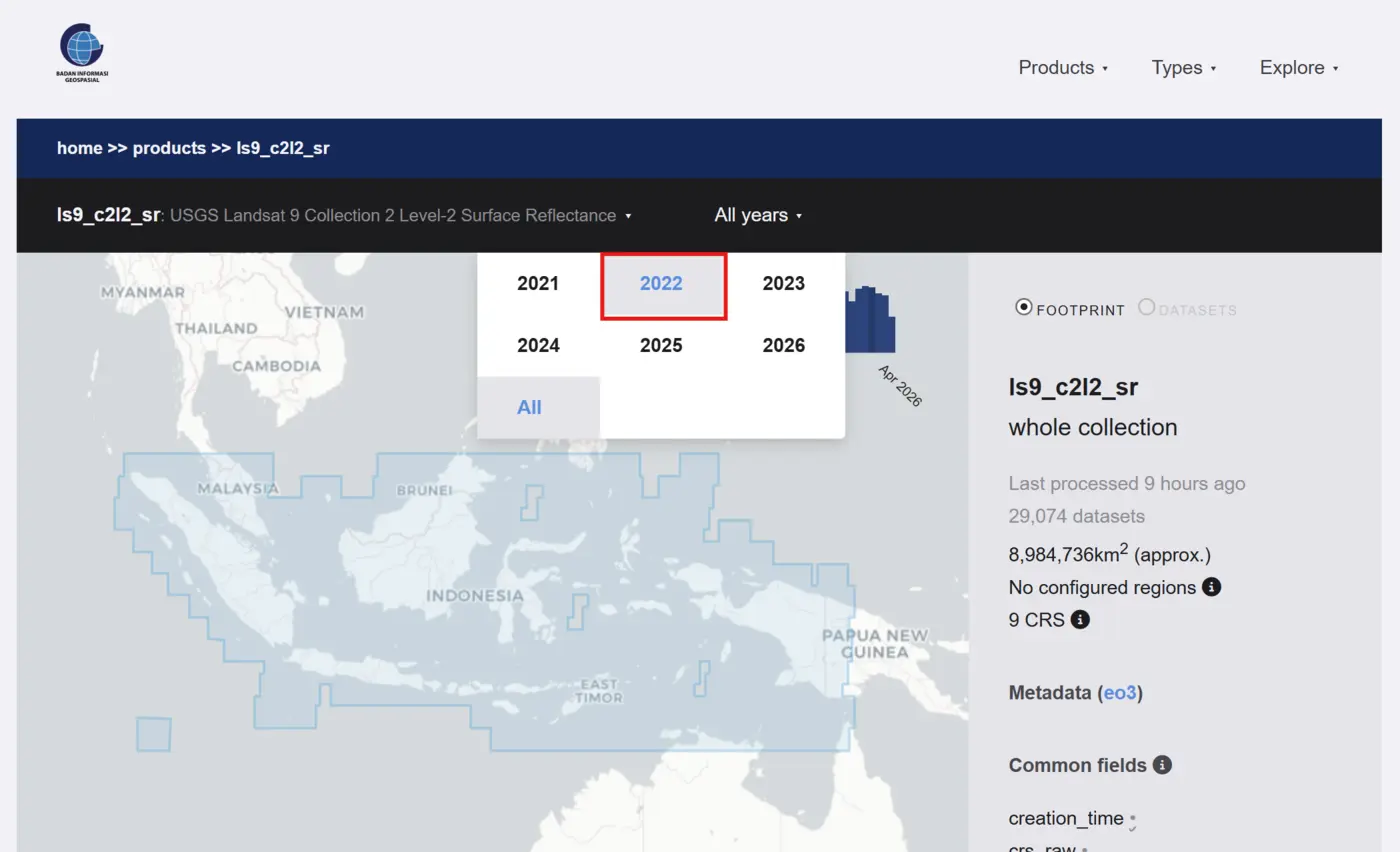
Task: Go to the home breadcrumb link
Action: tap(79, 148)
